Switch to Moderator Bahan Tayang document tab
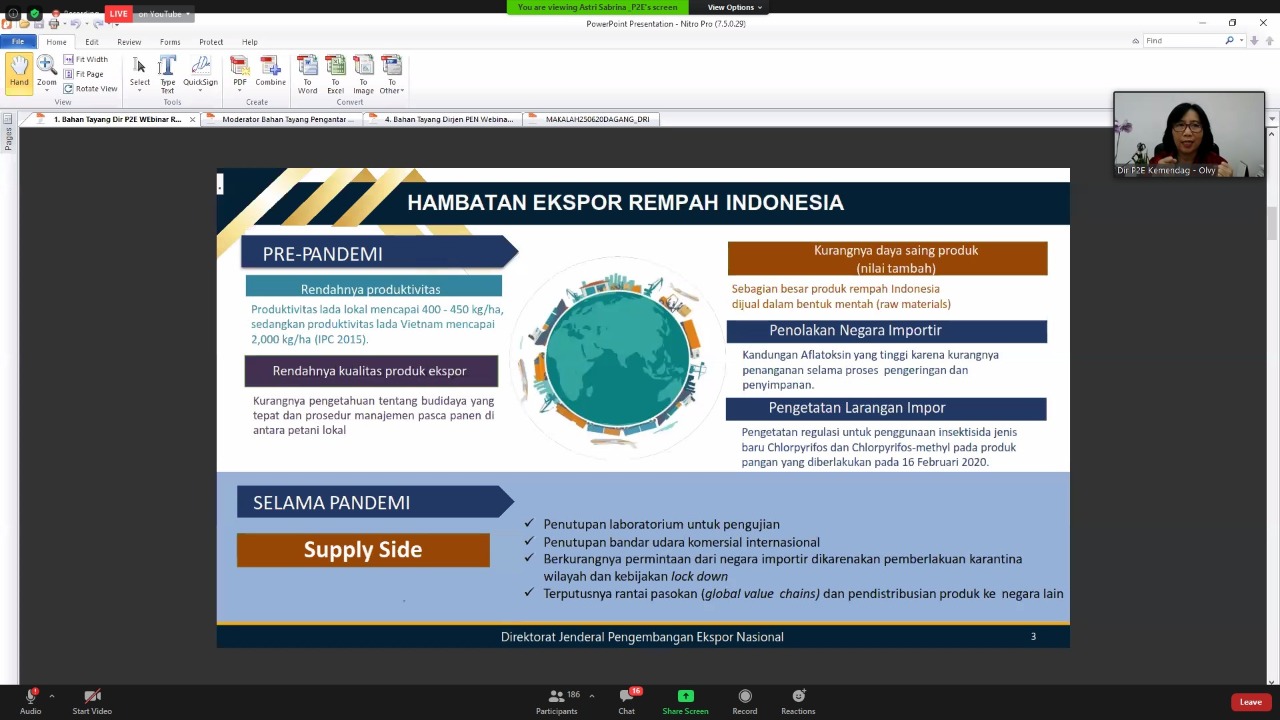The width and height of the screenshot is (1280, 720). [287, 119]
